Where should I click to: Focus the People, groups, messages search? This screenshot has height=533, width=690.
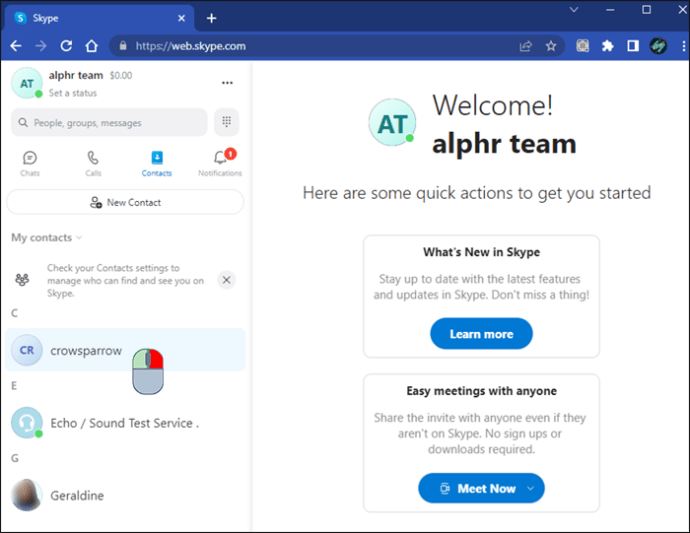point(109,122)
